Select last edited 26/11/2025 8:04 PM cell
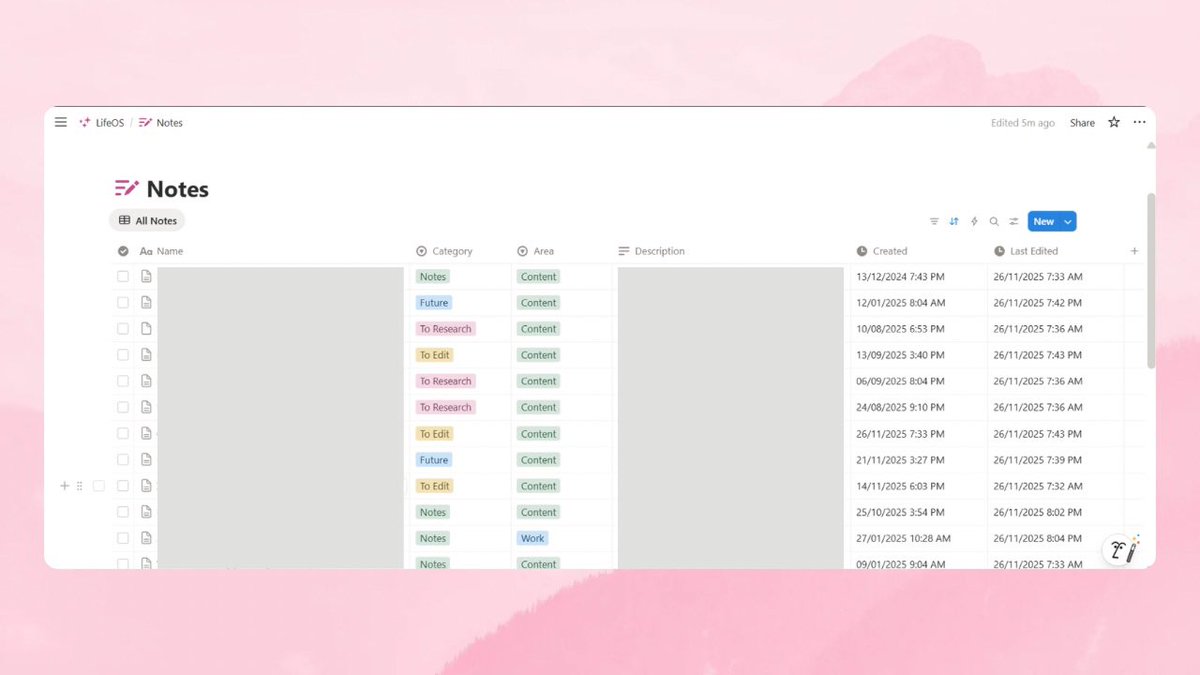 (x=1038, y=538)
